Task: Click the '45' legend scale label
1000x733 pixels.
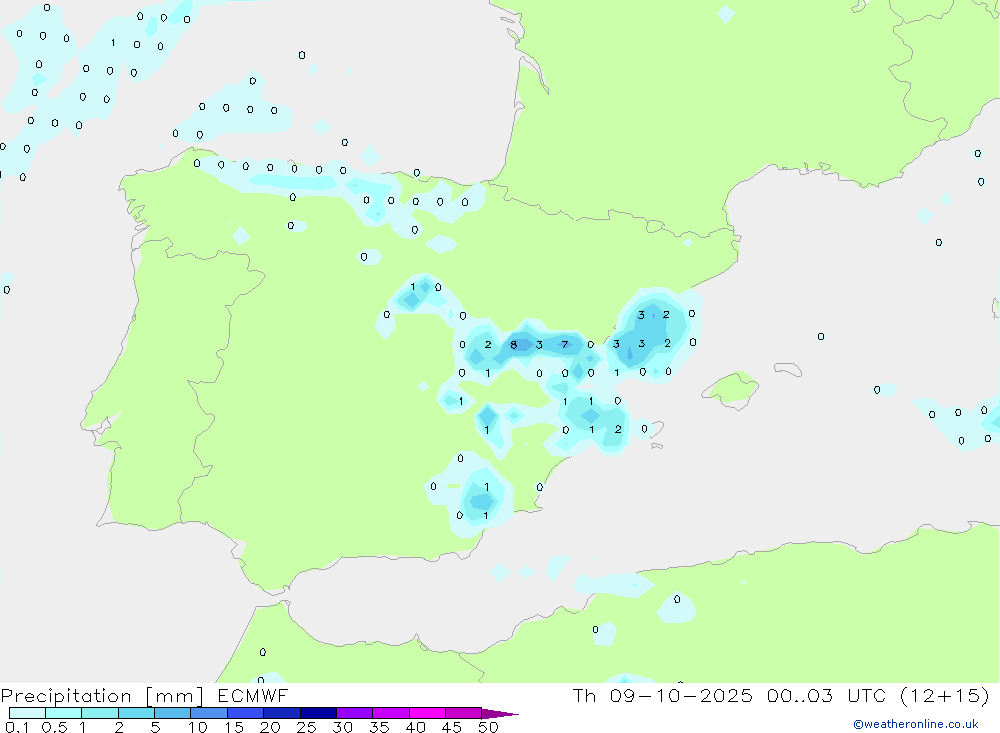Action: [452, 727]
